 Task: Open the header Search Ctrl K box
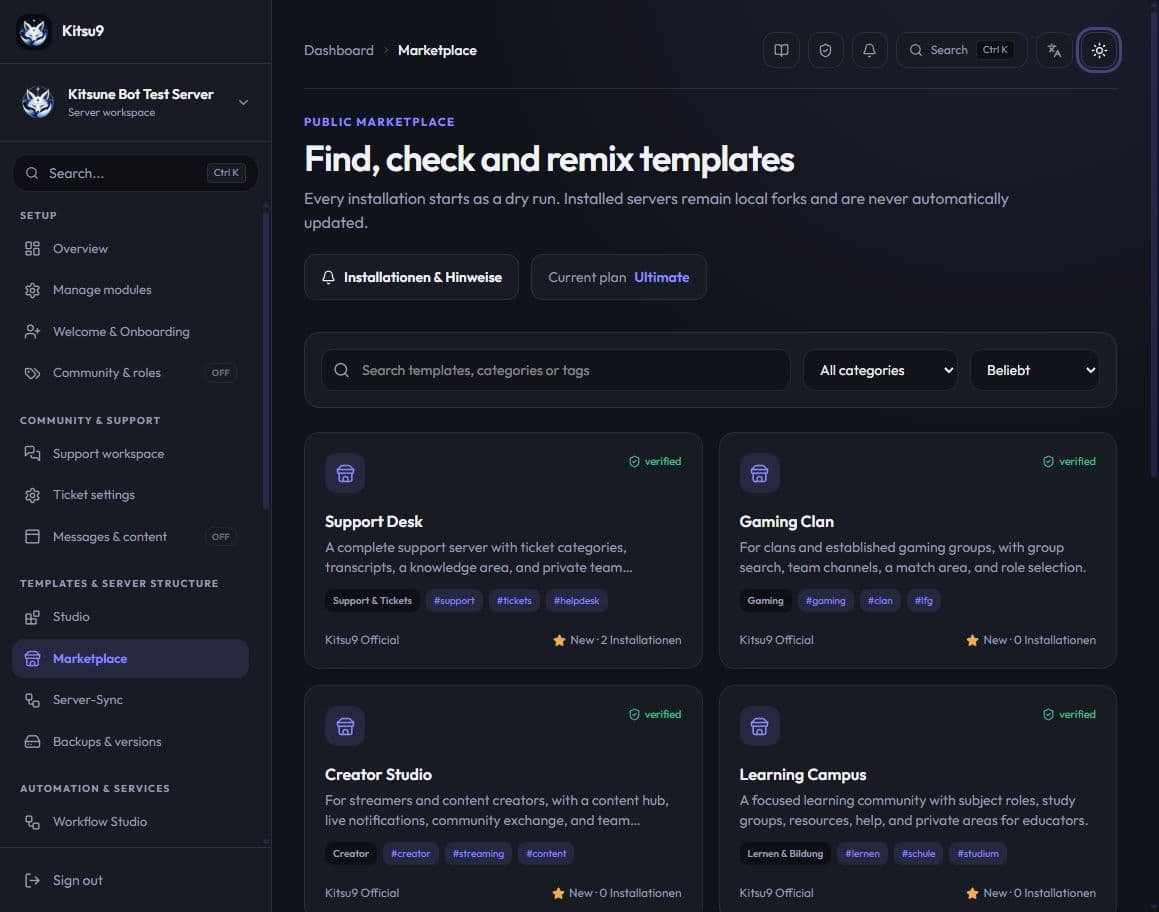[962, 50]
